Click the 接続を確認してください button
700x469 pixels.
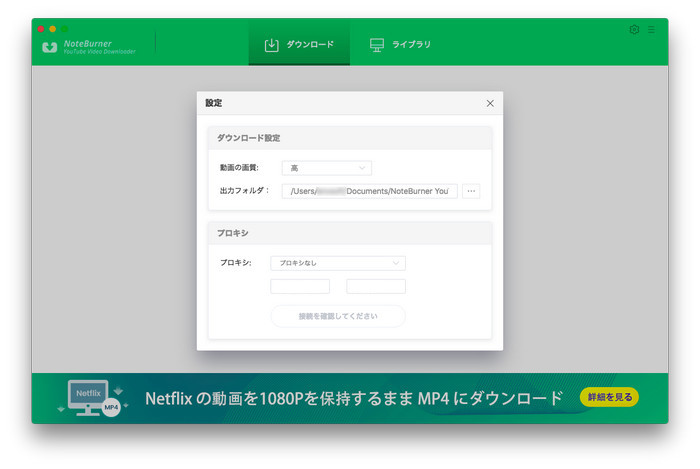point(338,316)
